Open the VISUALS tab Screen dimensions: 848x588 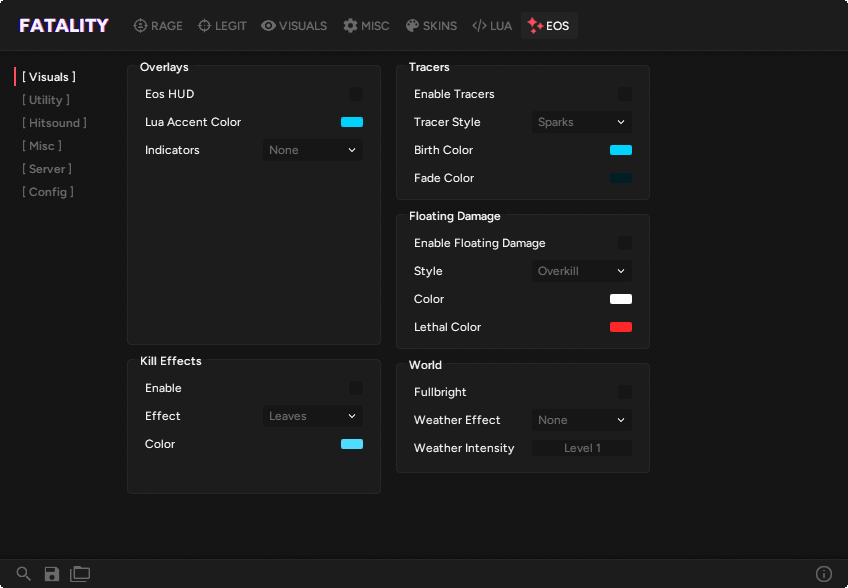[x=294, y=25]
